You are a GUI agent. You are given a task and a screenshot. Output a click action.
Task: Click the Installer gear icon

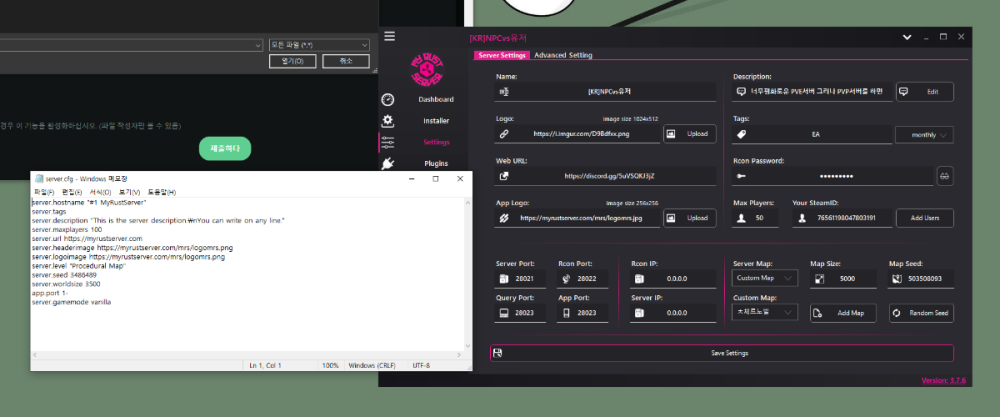[388, 121]
